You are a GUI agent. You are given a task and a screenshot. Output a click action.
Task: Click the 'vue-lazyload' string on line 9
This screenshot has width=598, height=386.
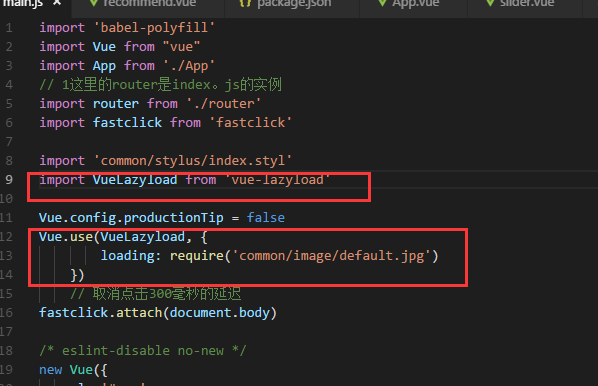277,180
